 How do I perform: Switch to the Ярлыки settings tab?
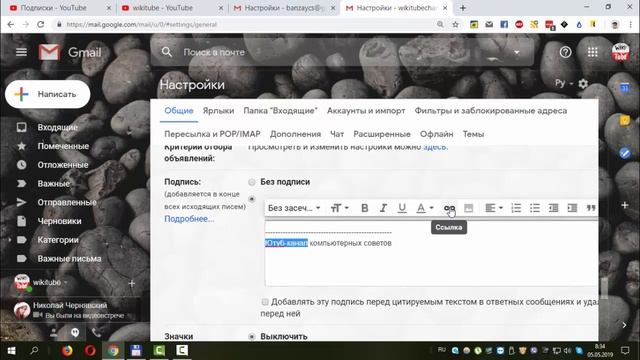pyautogui.click(x=218, y=111)
